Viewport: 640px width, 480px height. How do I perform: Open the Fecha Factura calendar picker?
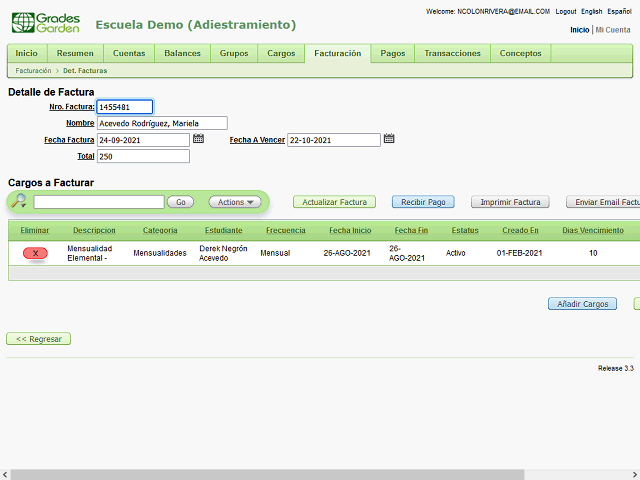coord(198,139)
